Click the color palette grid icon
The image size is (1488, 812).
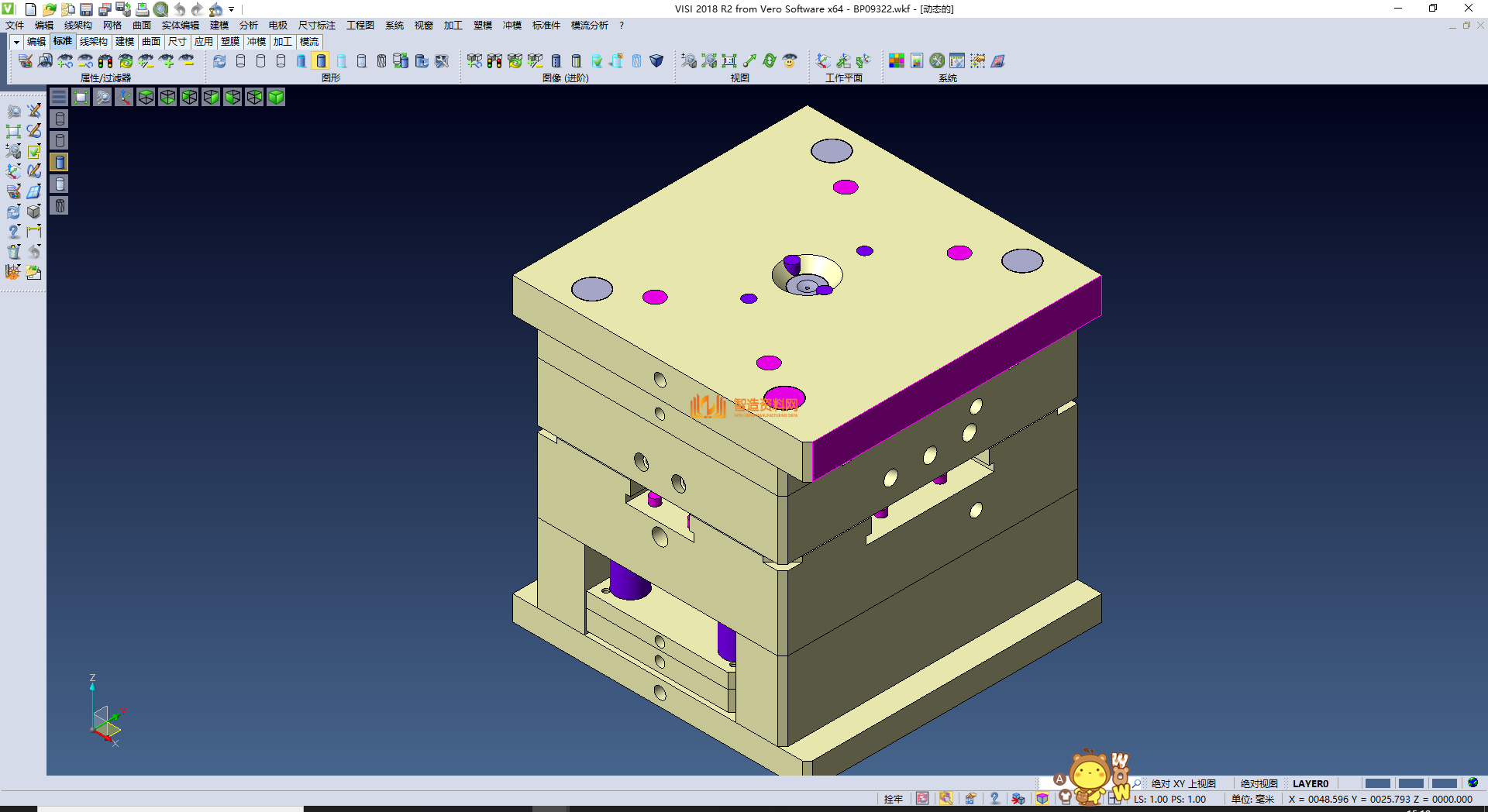pyautogui.click(x=897, y=61)
